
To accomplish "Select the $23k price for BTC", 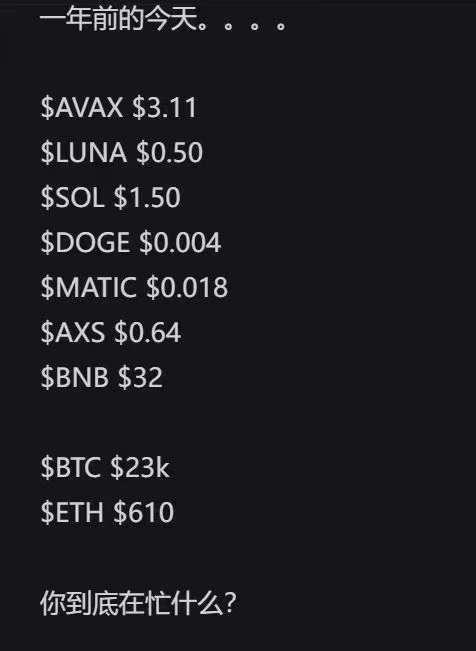I will coord(140,467).
